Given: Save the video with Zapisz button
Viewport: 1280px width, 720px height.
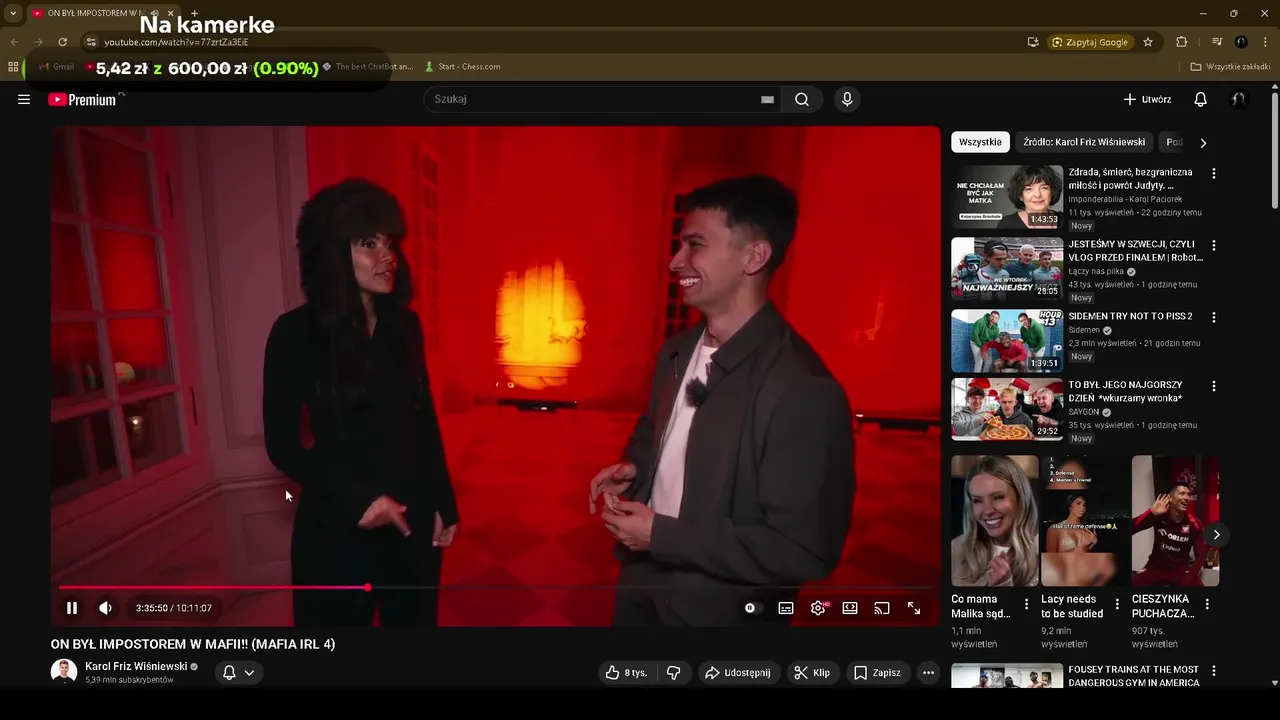Looking at the screenshot, I should 877,673.
